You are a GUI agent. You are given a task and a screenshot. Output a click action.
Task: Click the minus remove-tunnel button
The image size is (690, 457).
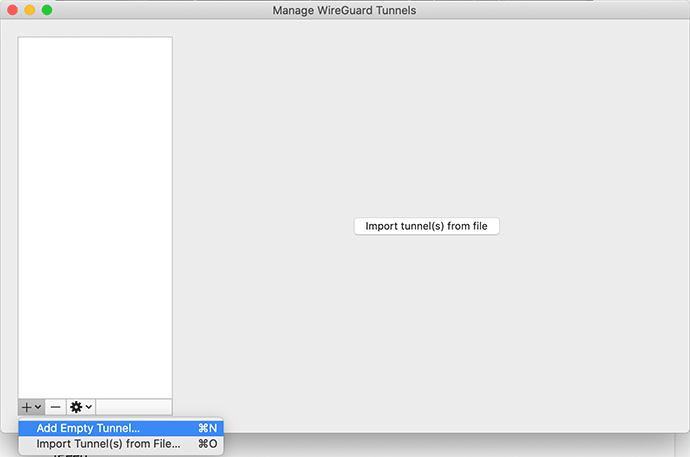(x=55, y=407)
